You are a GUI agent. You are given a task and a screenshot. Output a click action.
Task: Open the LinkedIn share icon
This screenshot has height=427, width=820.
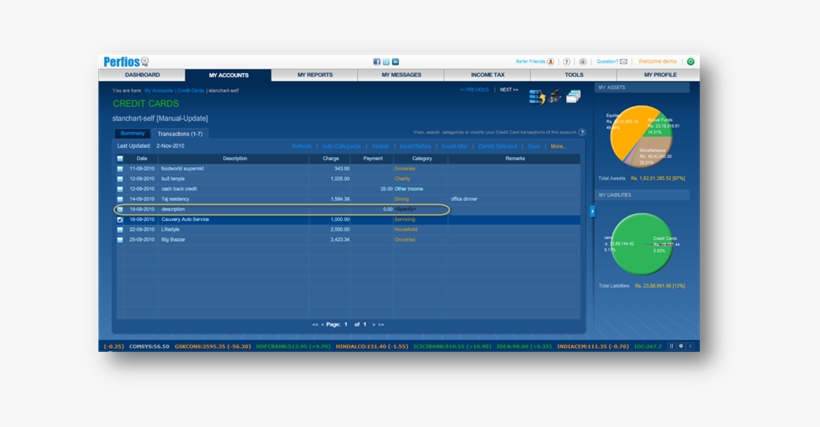click(395, 62)
